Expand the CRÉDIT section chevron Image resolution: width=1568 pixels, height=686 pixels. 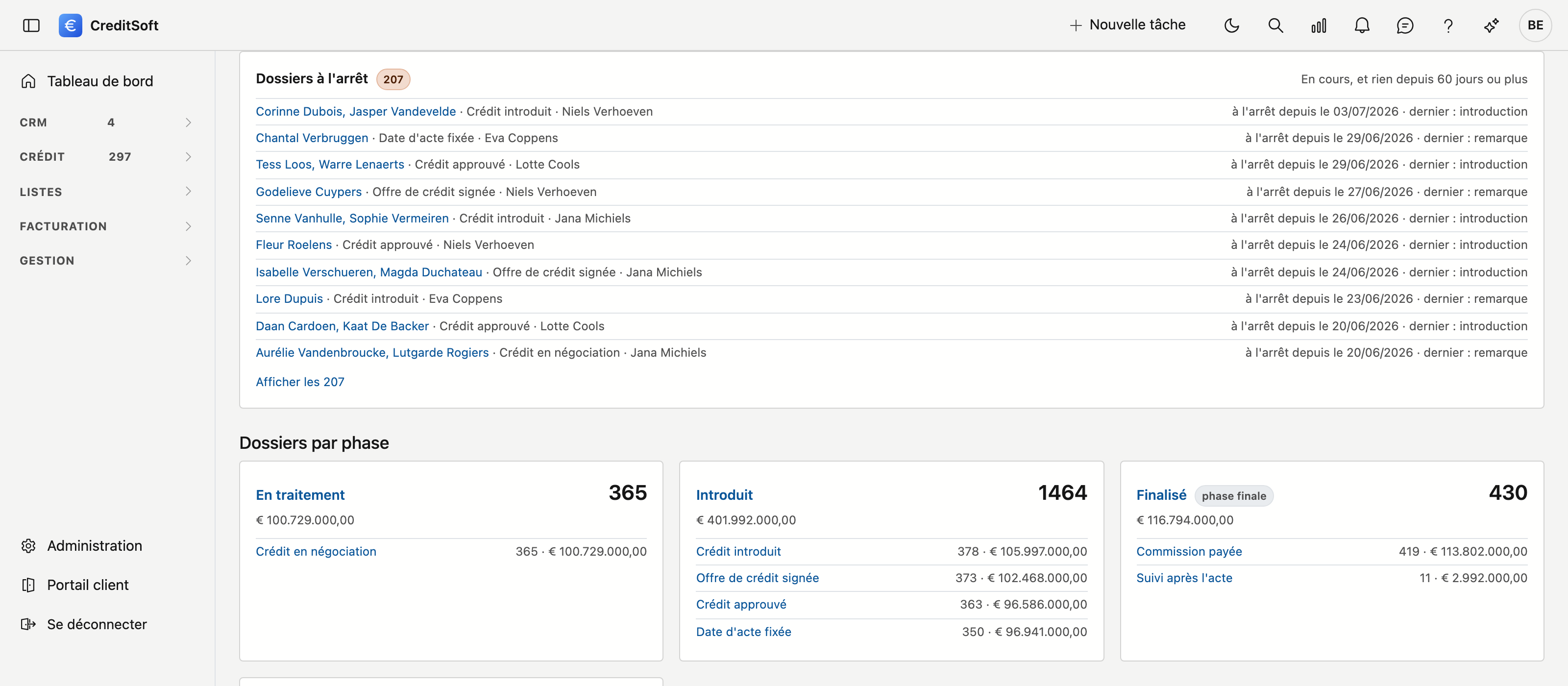coord(188,156)
